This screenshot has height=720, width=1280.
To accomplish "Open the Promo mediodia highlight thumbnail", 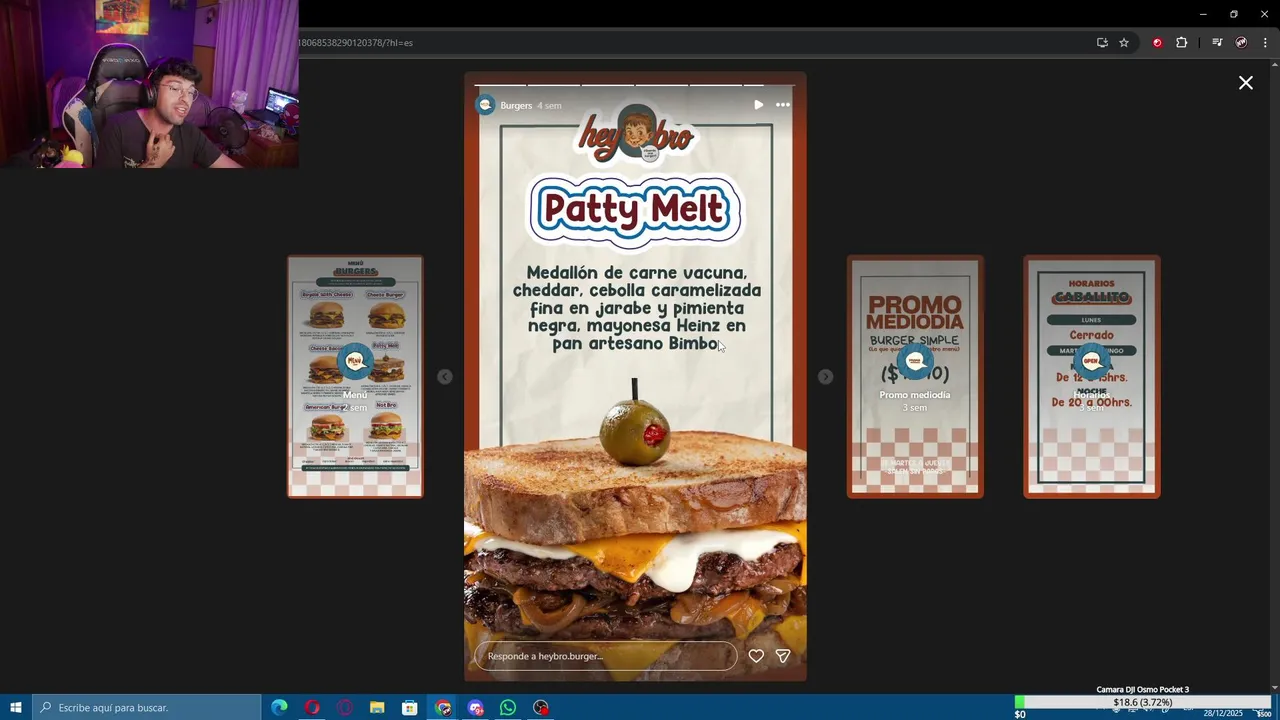I will tap(915, 376).
